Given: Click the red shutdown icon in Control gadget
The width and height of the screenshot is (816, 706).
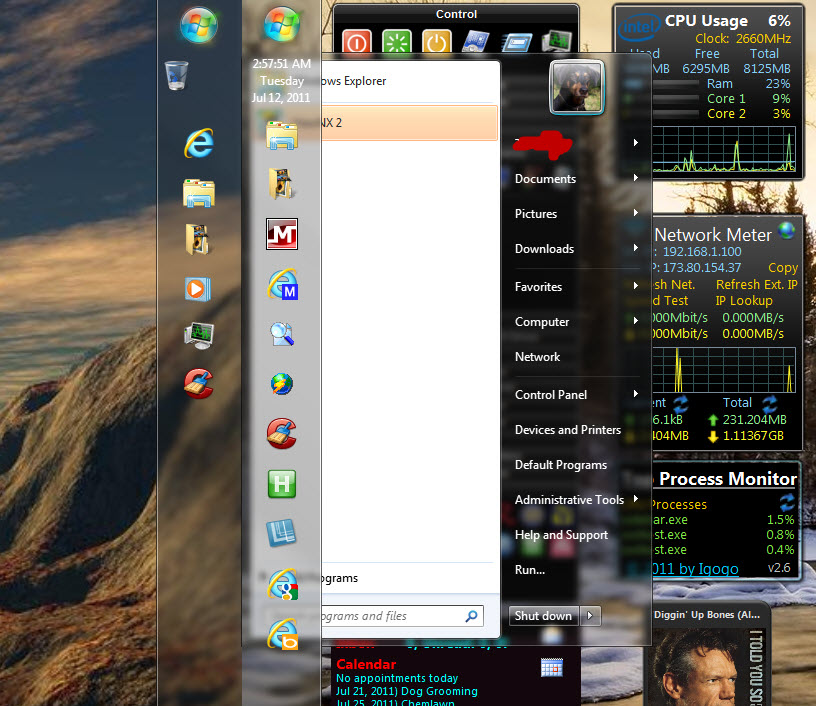Looking at the screenshot, I should (357, 42).
